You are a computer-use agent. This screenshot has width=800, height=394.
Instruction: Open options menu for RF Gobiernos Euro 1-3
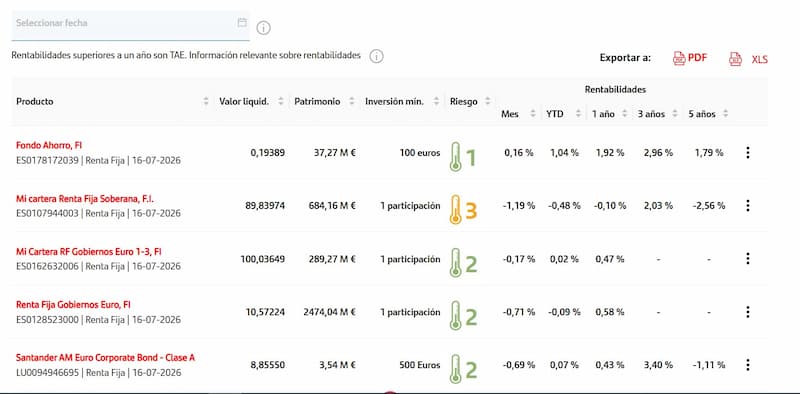(747, 259)
